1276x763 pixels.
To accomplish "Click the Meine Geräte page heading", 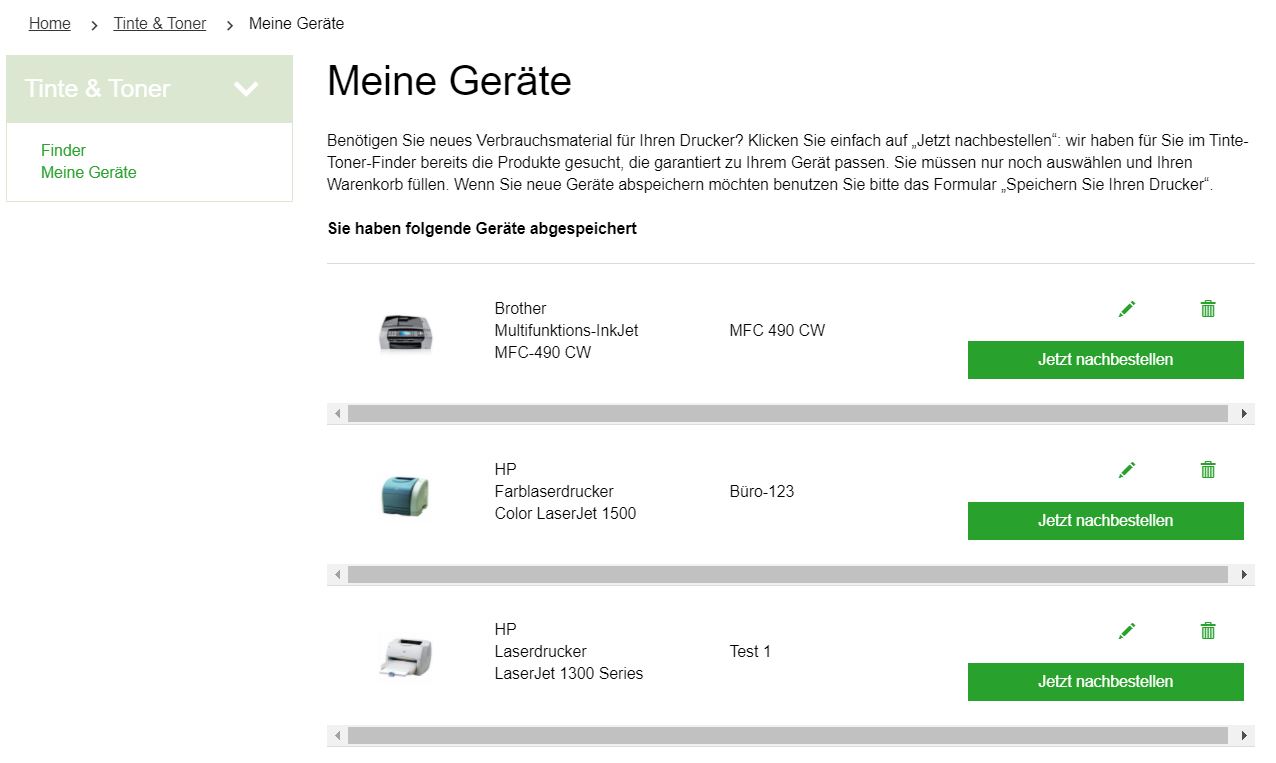I will (449, 81).
